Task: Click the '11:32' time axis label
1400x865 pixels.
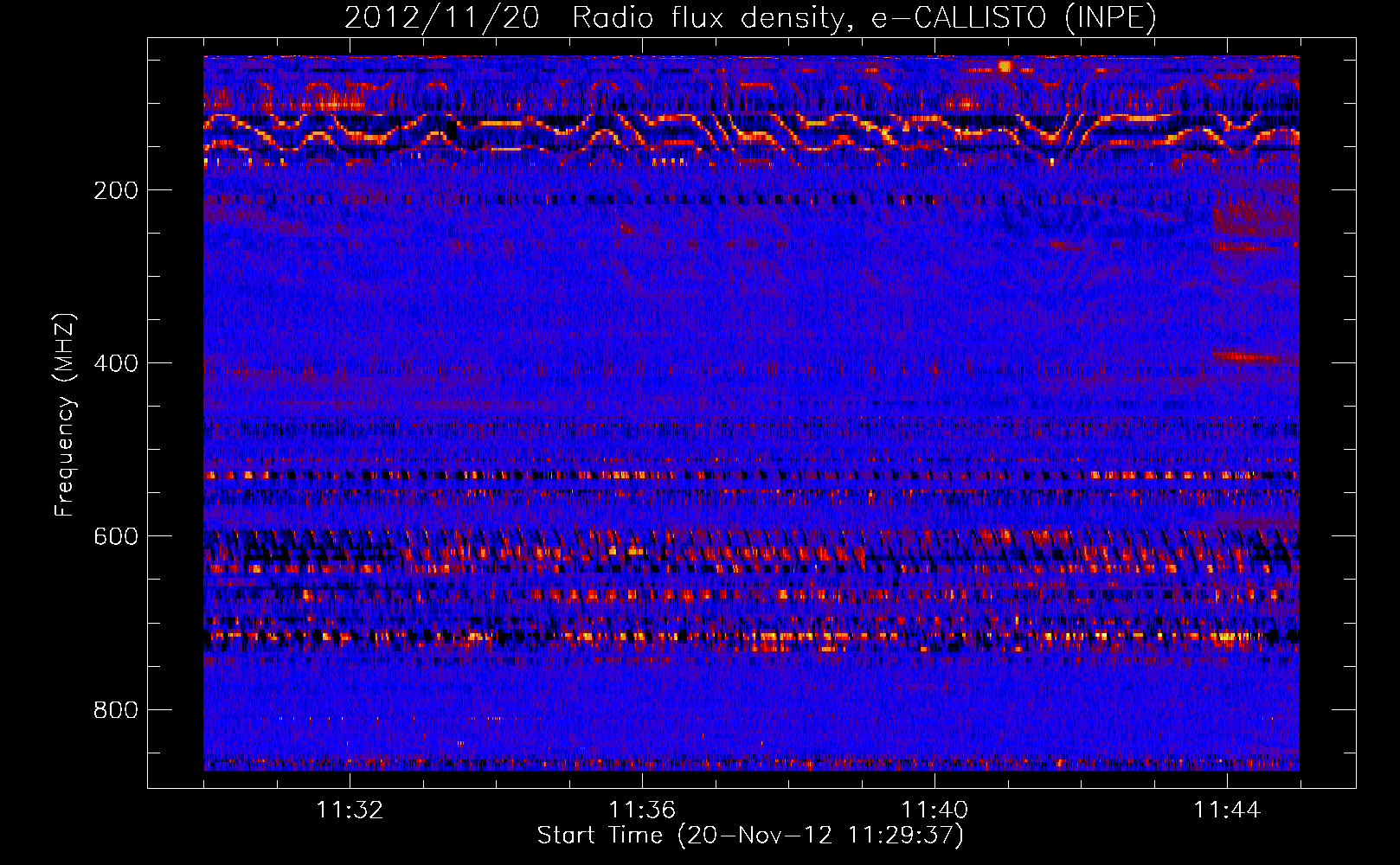Action: pos(350,810)
